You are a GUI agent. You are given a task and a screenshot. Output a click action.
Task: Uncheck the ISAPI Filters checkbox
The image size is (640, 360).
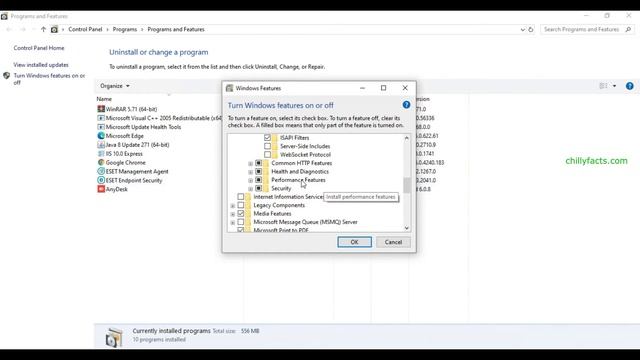click(x=267, y=138)
